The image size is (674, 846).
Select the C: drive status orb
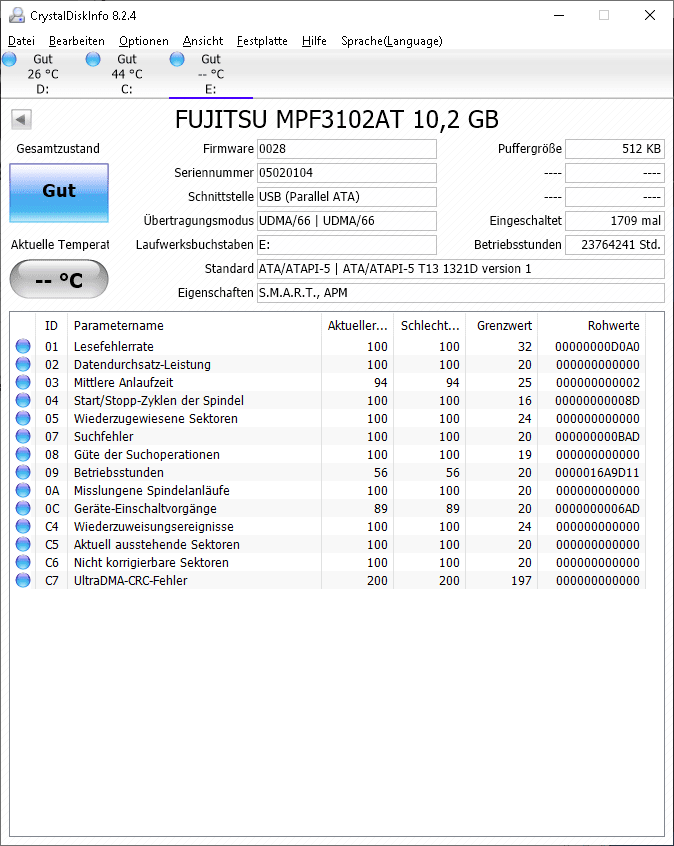click(x=93, y=59)
